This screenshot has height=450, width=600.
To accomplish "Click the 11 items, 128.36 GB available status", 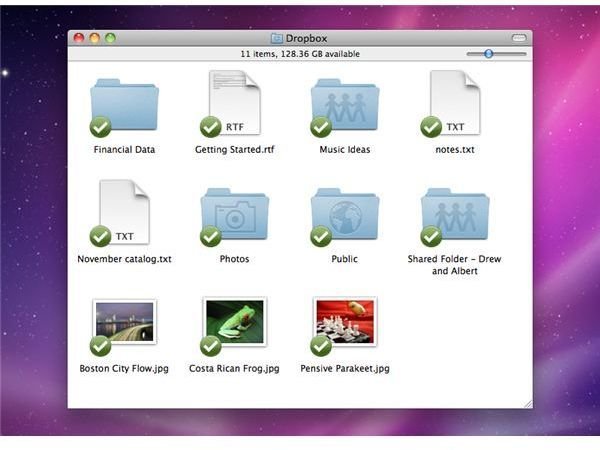I will pos(300,54).
